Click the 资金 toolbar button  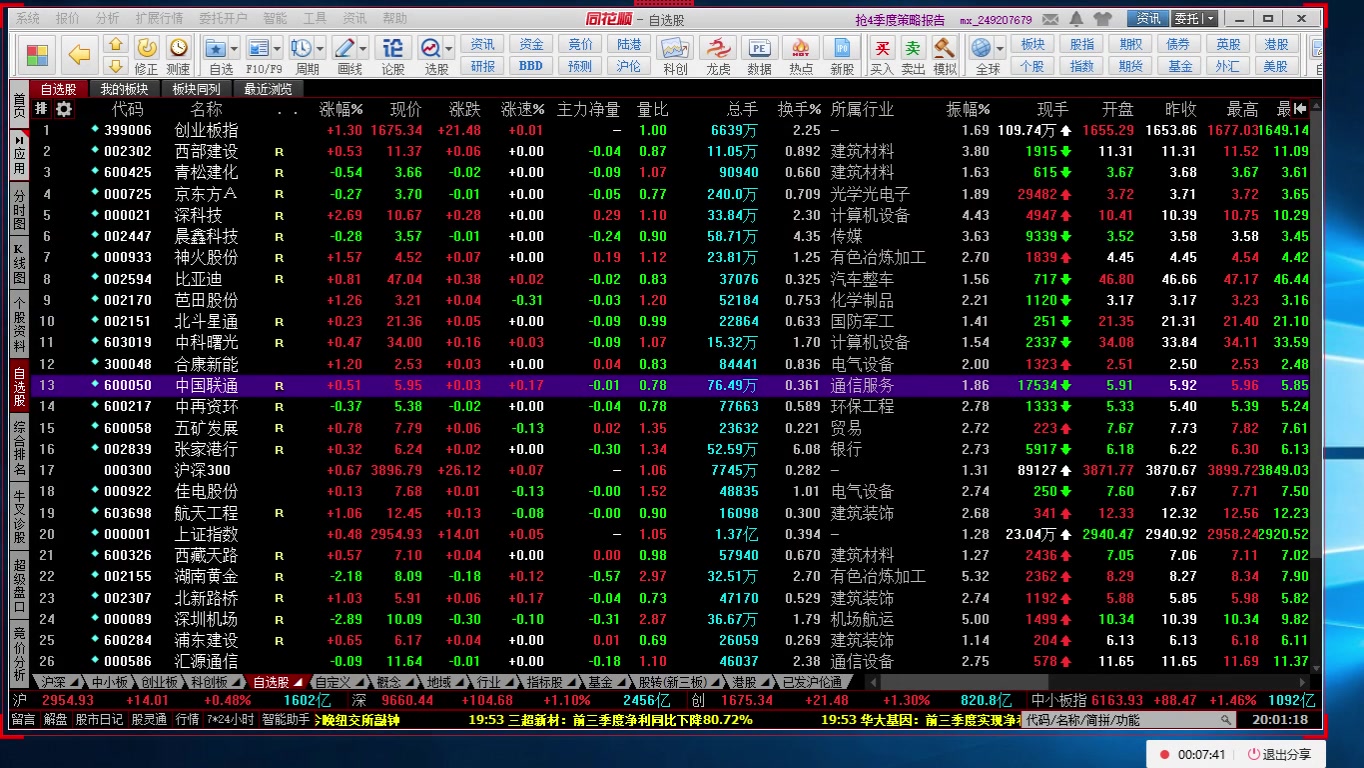[x=532, y=44]
